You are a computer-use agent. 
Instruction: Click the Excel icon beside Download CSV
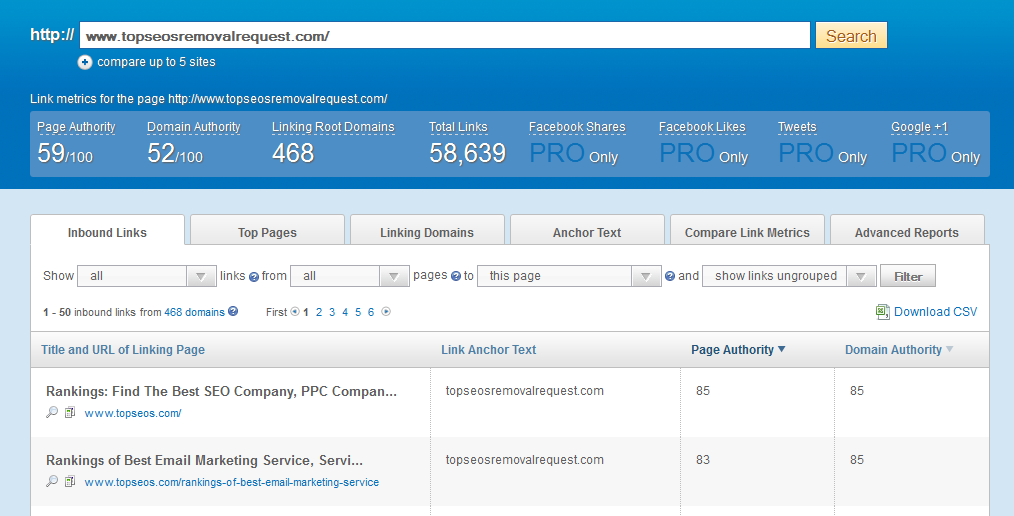883,312
